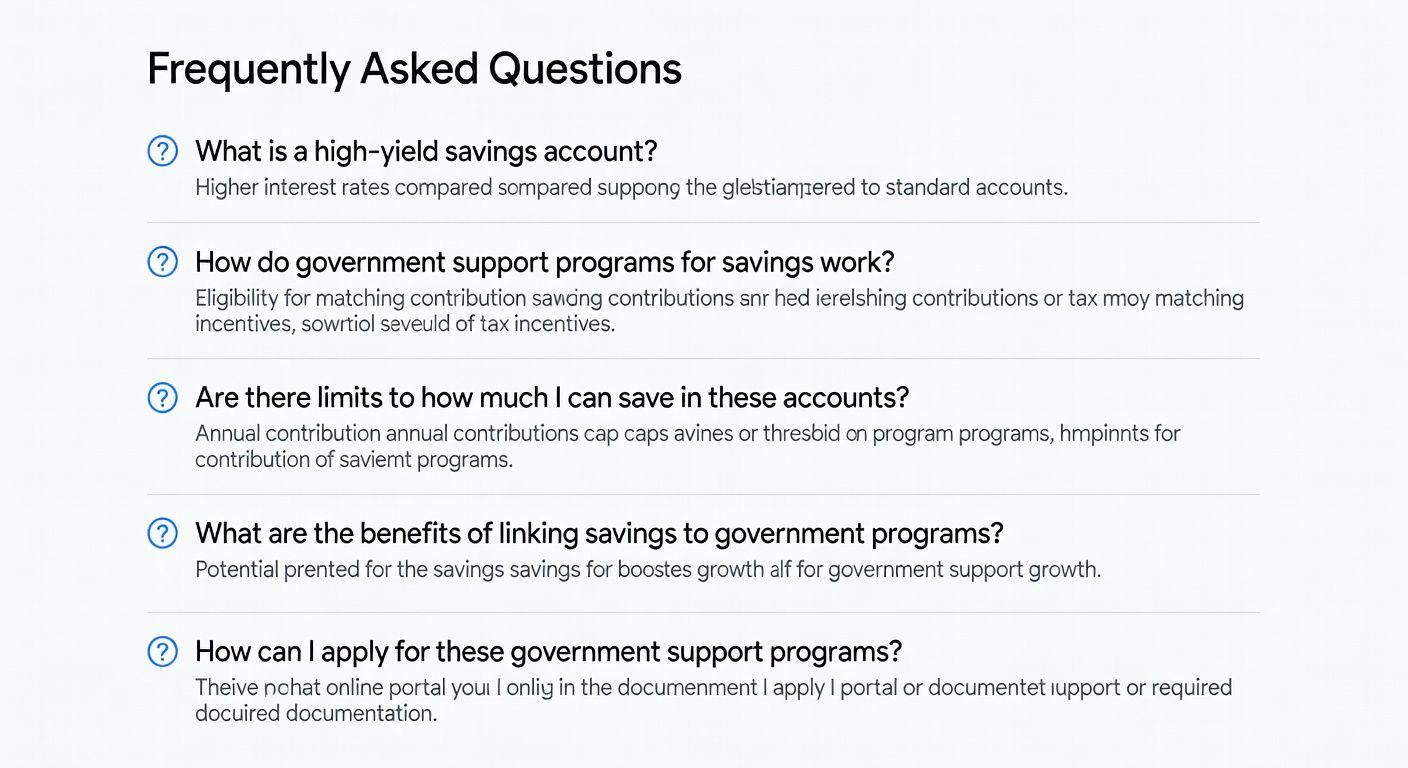Screen dimensions: 1408x768
Task: Click the answer text about higher interest rates
Action: (631, 187)
